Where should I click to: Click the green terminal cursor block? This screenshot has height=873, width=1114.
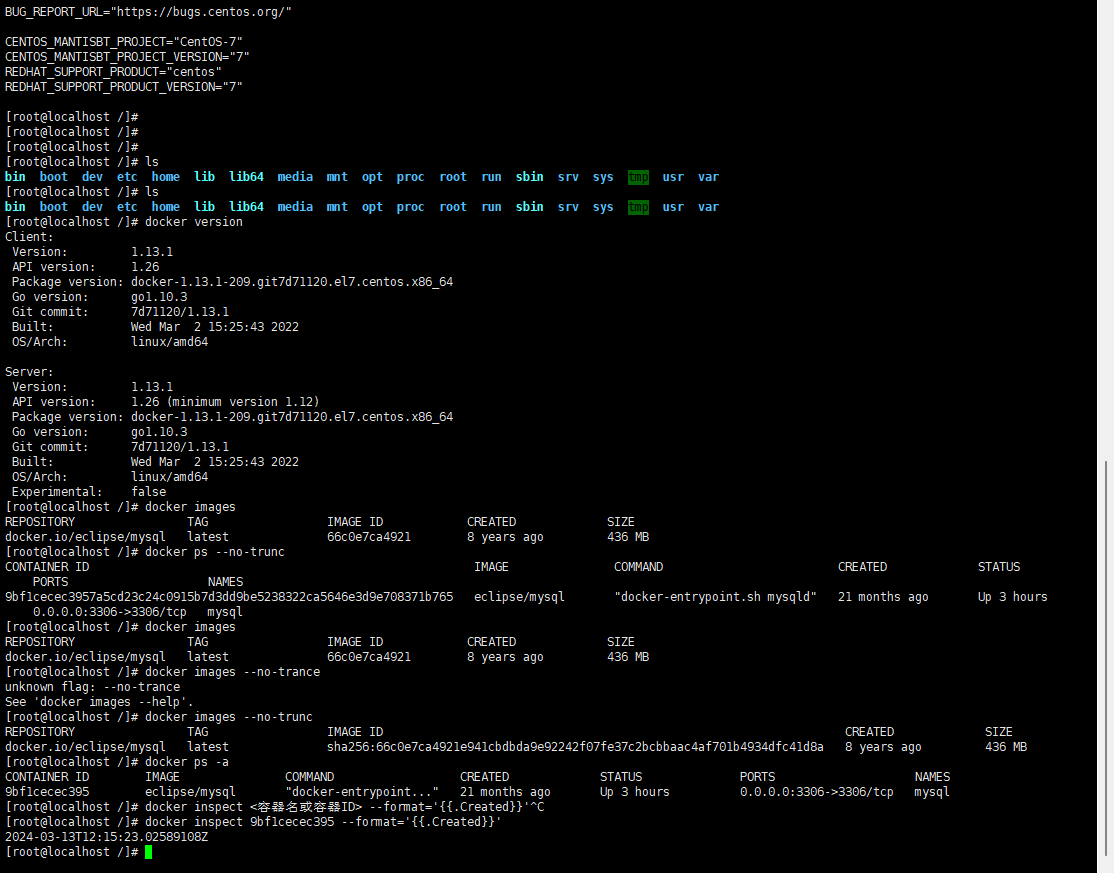coord(148,852)
